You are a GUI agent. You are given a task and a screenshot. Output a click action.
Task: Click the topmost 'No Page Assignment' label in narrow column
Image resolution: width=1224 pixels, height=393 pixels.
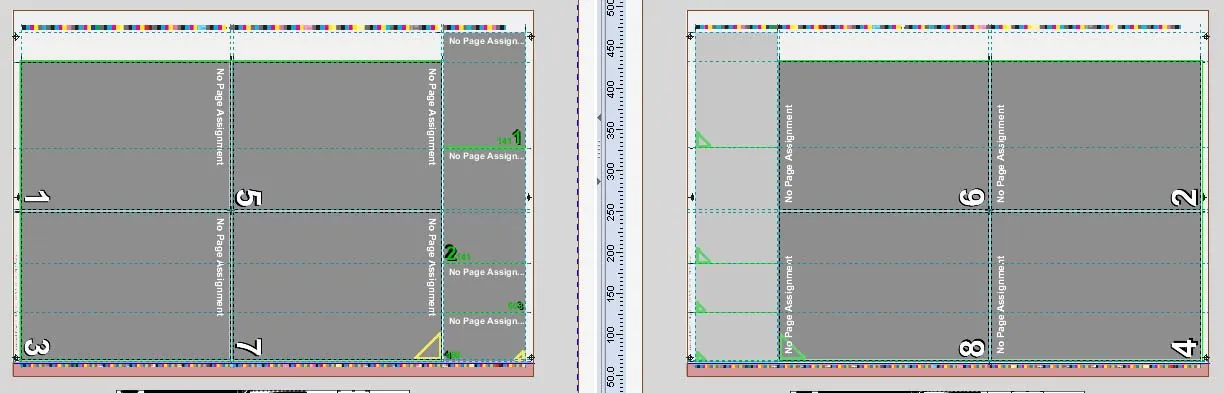point(486,41)
